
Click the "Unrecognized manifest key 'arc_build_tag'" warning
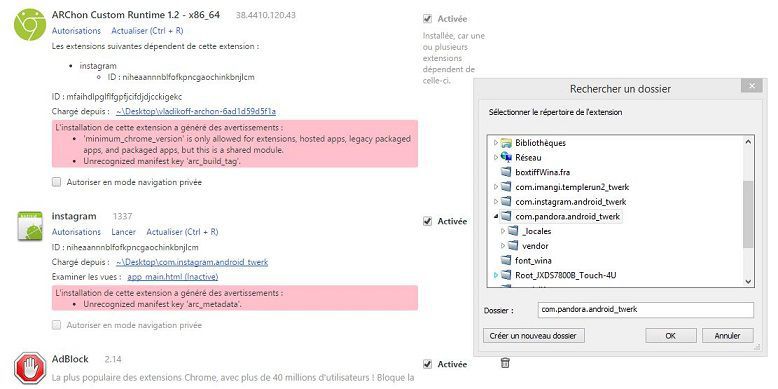[162, 161]
